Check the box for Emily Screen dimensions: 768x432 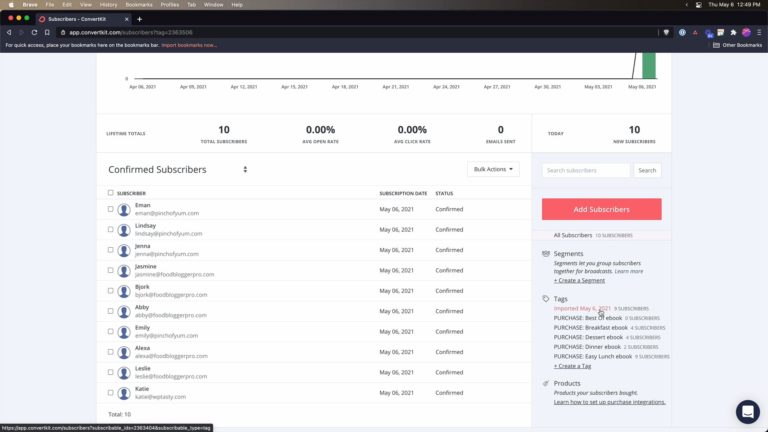coord(111,332)
